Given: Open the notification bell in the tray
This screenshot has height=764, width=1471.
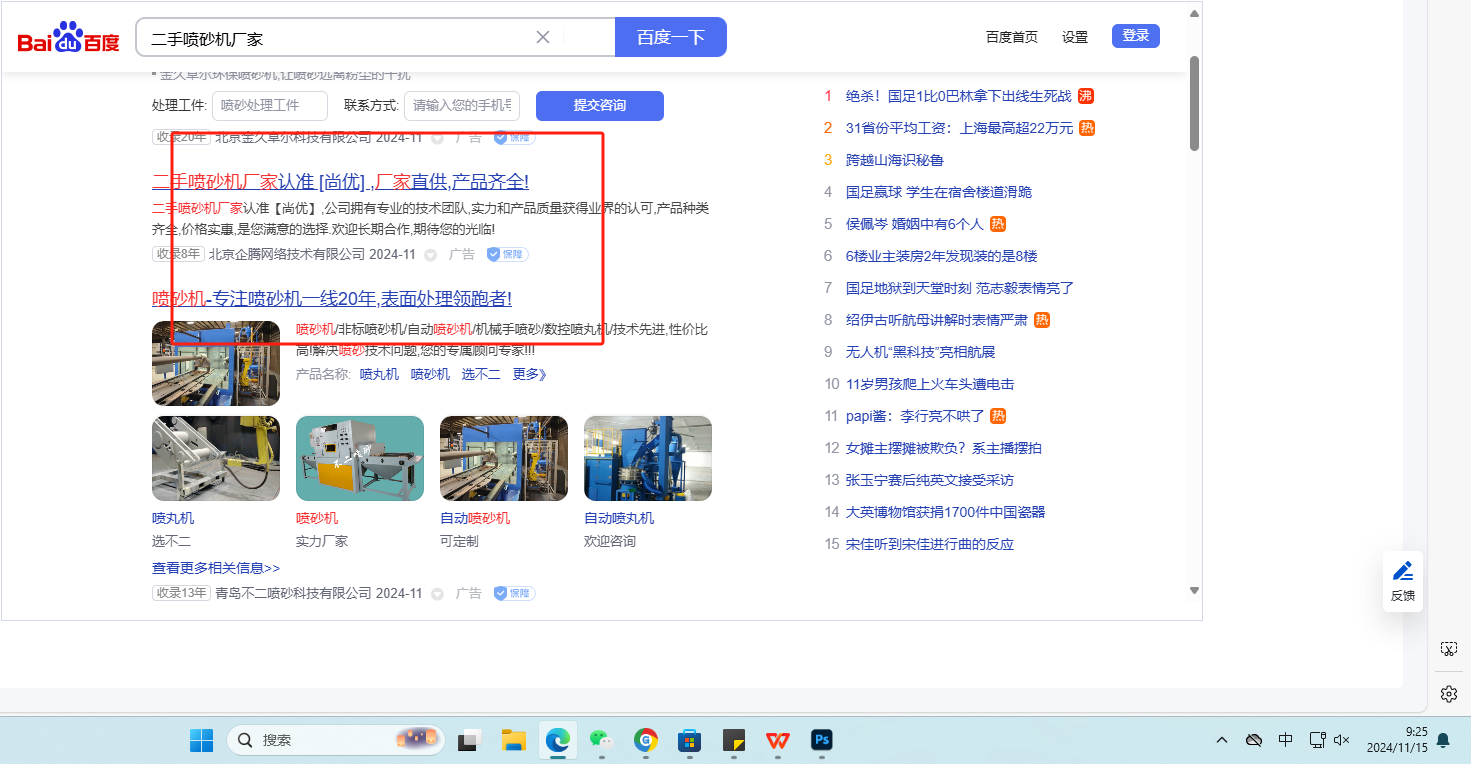Looking at the screenshot, I should [x=1443, y=740].
